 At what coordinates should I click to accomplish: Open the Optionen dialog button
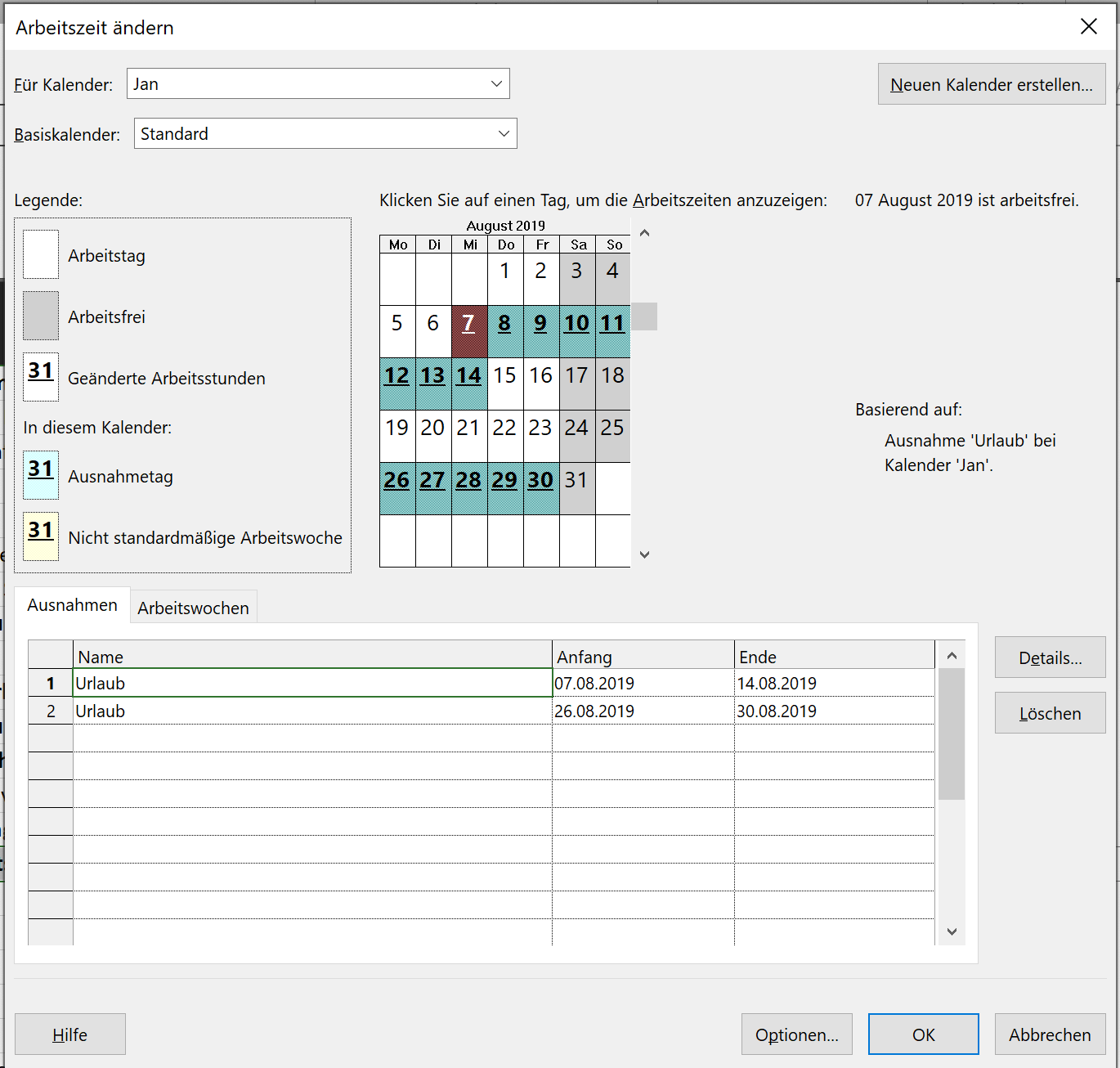(797, 1034)
